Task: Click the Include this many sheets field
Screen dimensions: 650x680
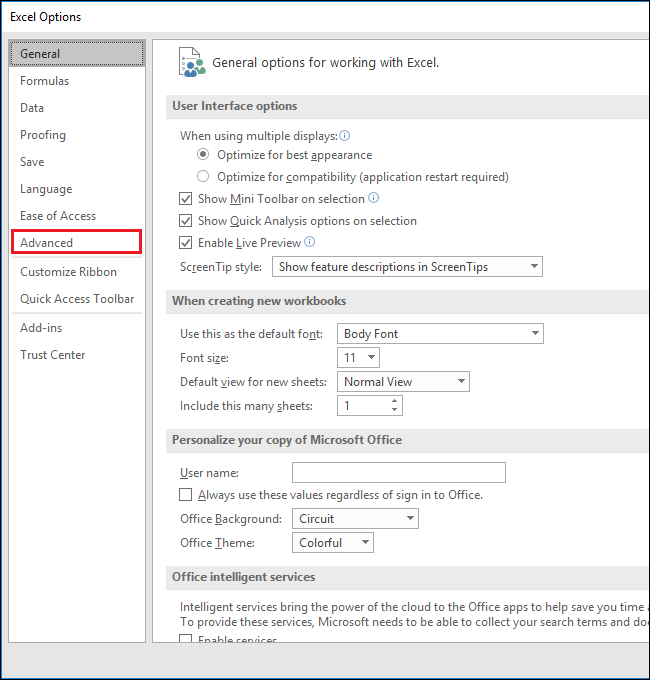Action: [x=369, y=405]
